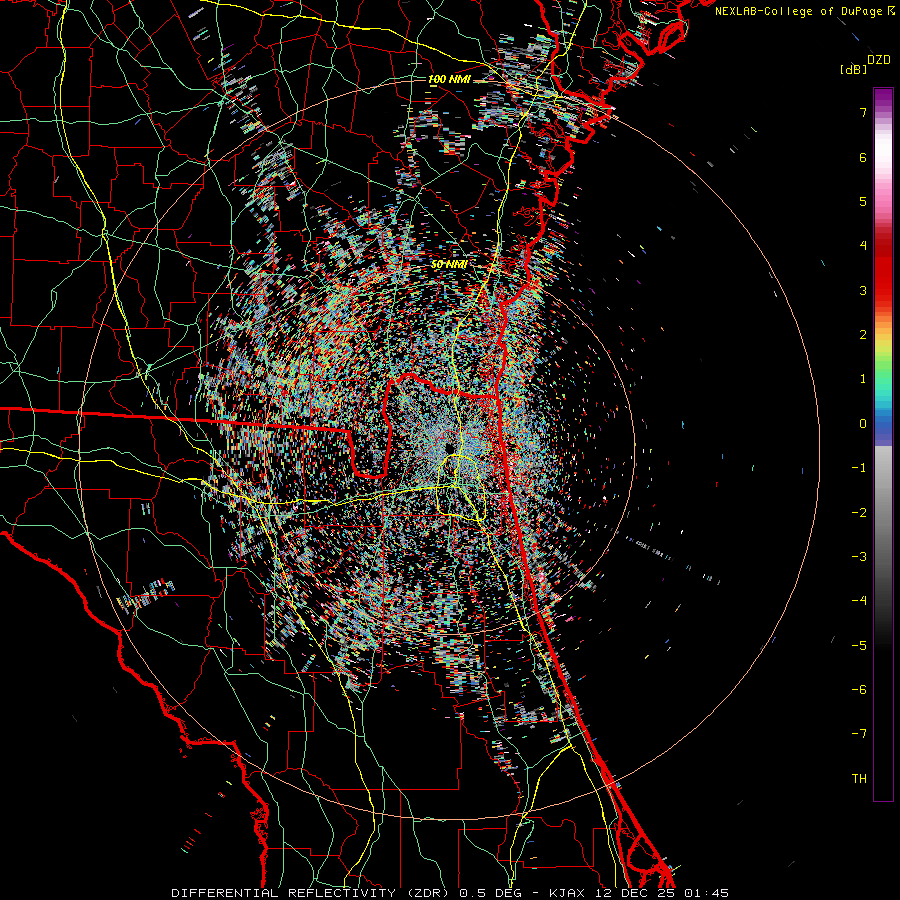Click the 5 value on color scale
The height and width of the screenshot is (900, 900).
[863, 201]
